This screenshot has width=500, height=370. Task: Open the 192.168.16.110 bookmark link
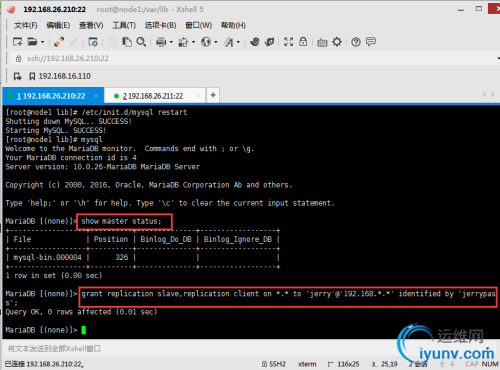[x=60, y=76]
